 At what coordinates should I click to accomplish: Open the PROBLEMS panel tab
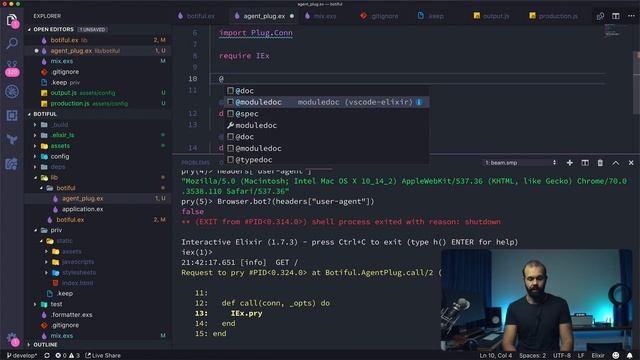click(196, 162)
